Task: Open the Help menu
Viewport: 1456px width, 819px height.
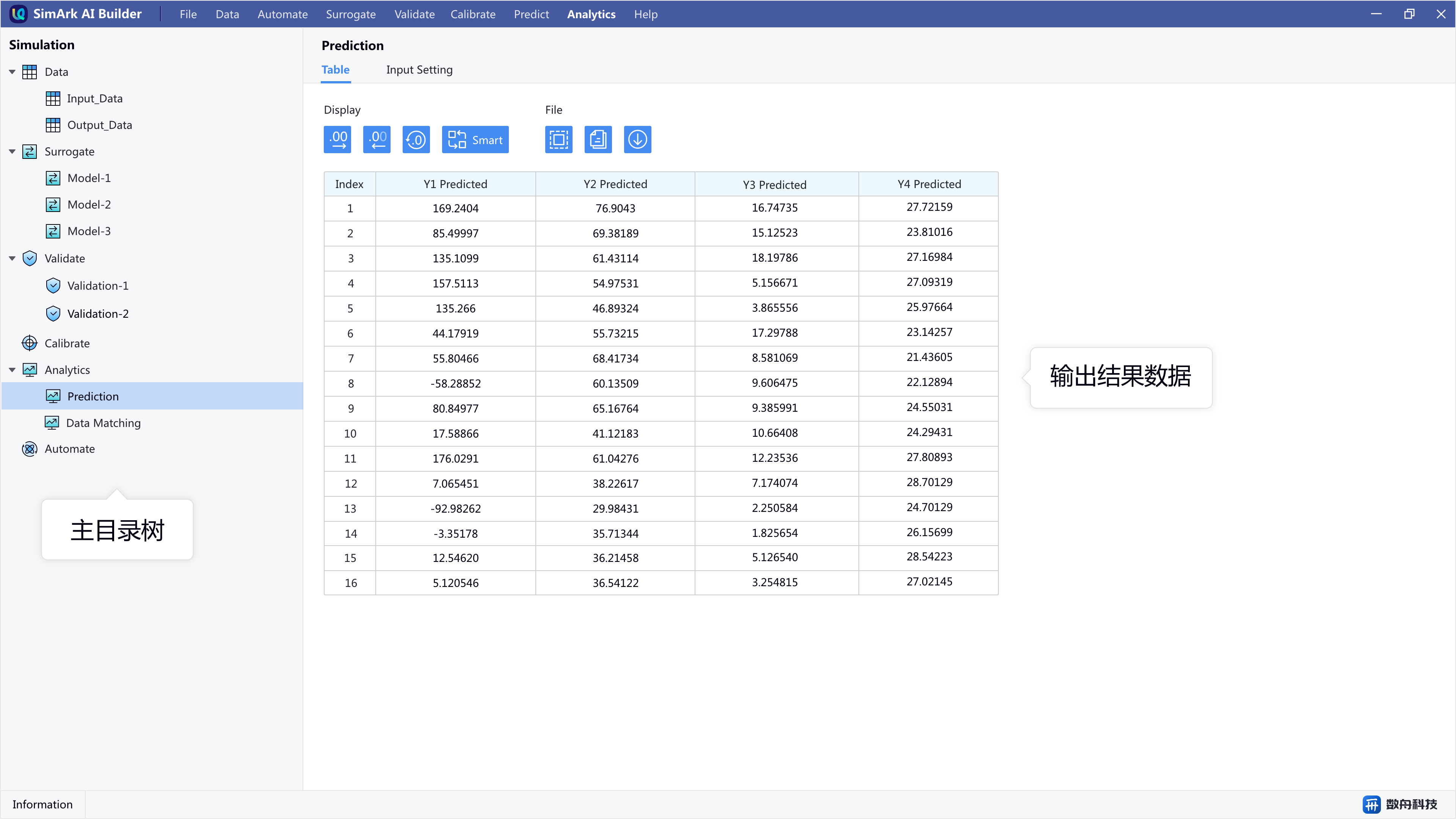Action: [x=645, y=14]
